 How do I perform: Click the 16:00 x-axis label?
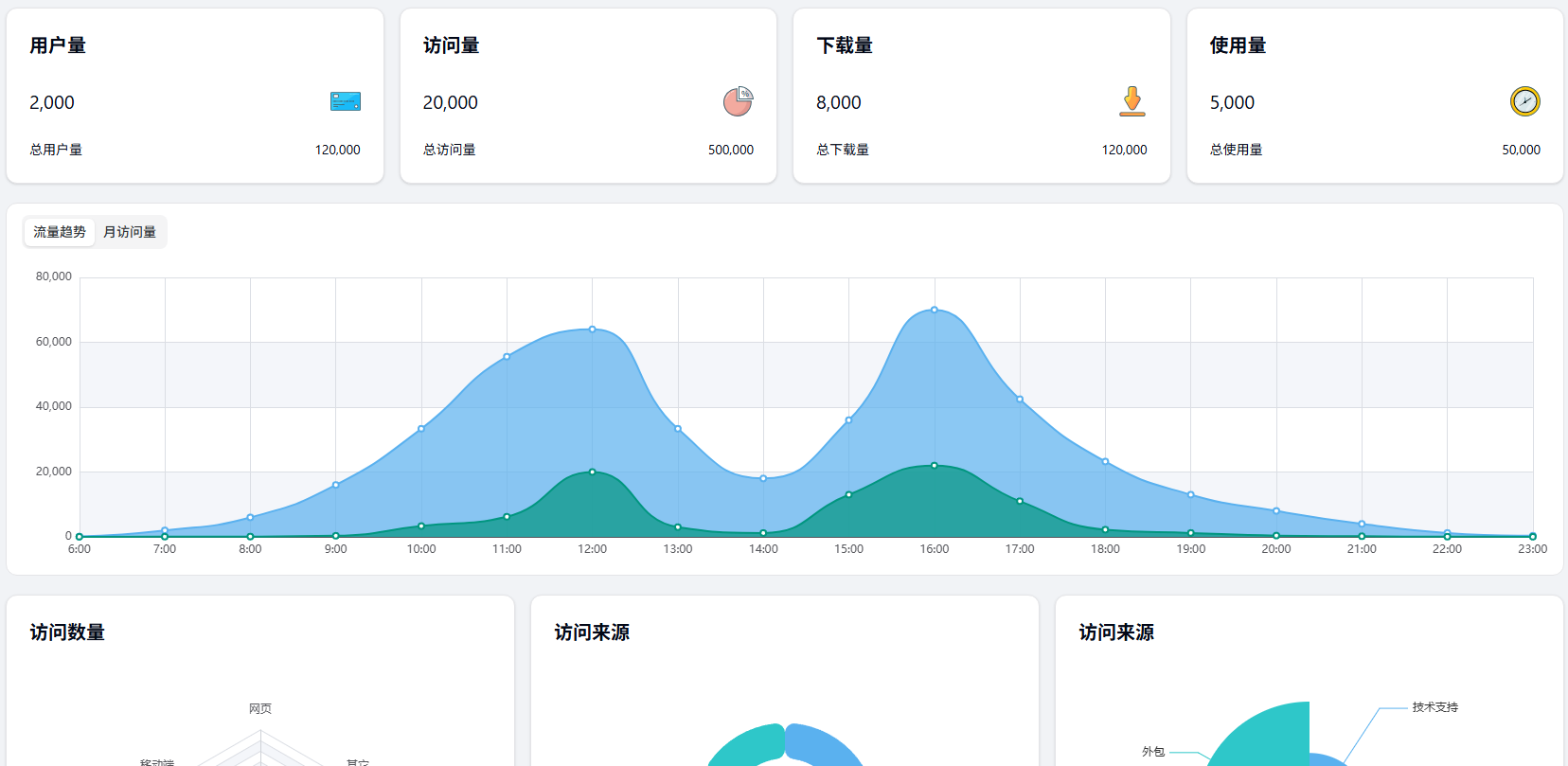tap(935, 549)
